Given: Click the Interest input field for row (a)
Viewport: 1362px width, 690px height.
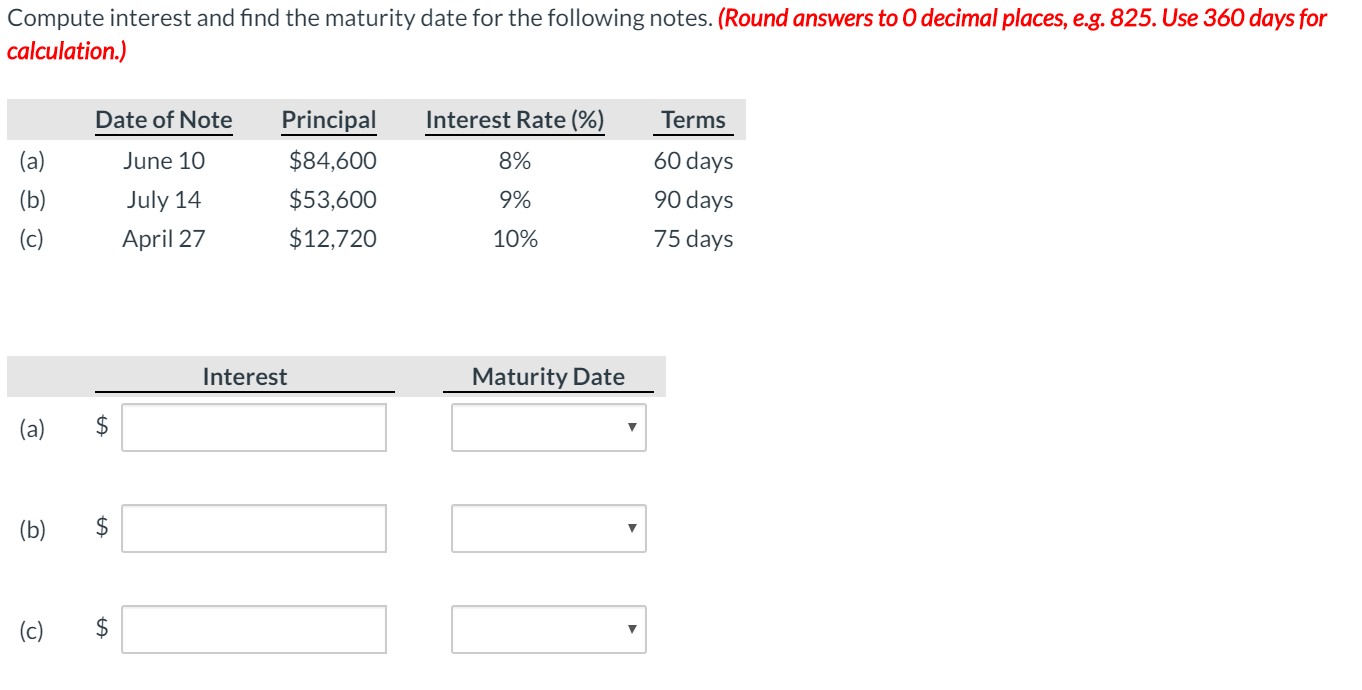Looking at the screenshot, I should [x=253, y=427].
